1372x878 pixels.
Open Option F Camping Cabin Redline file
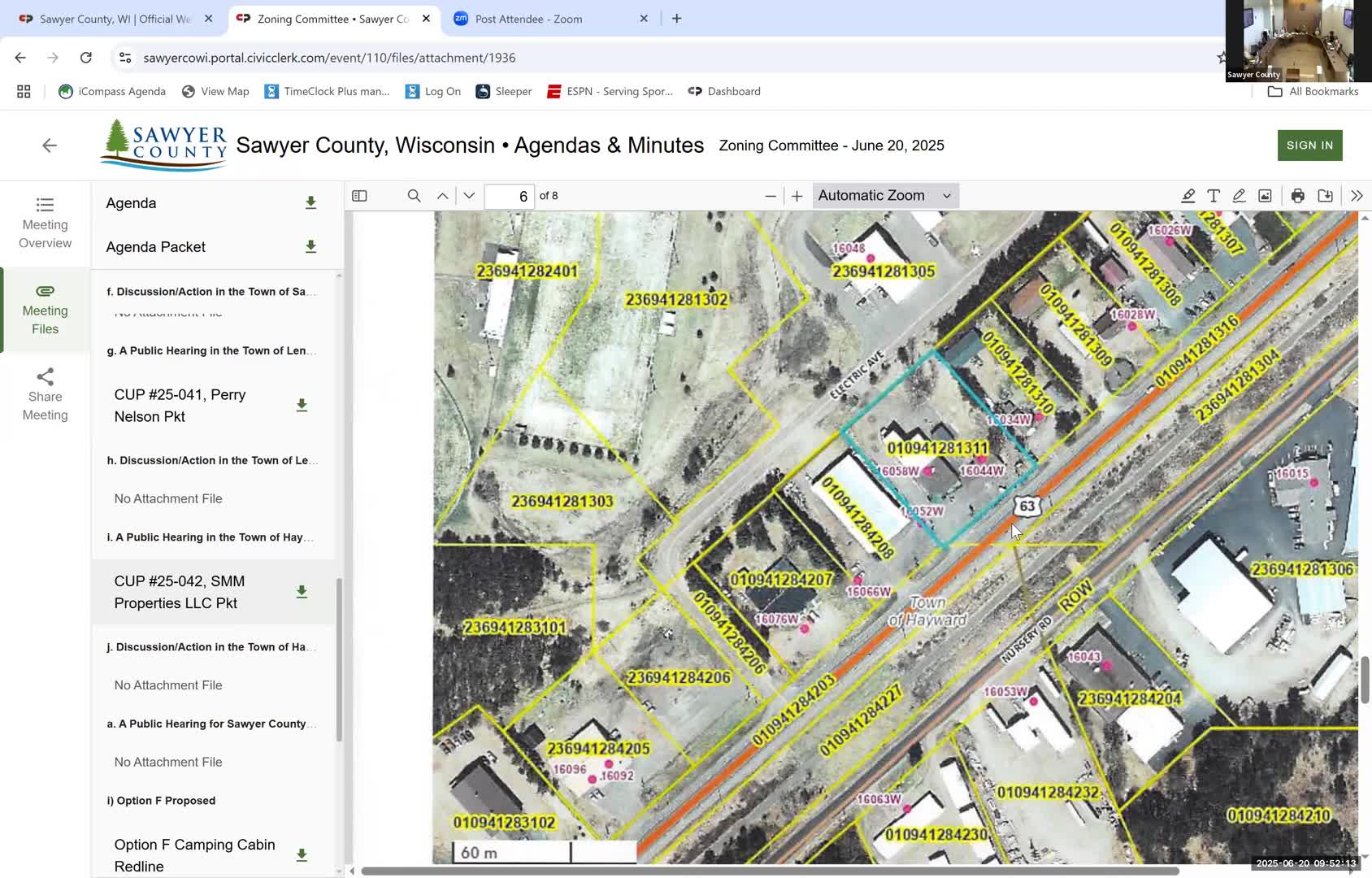pyautogui.click(x=195, y=855)
